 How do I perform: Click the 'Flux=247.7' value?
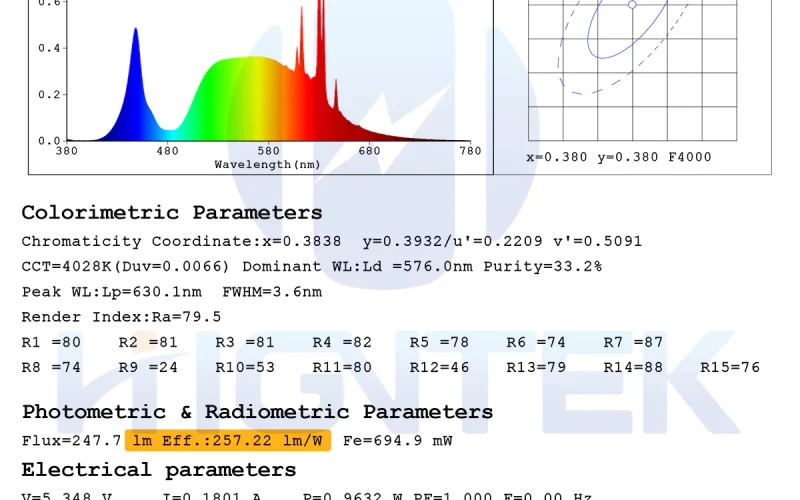click(71, 441)
